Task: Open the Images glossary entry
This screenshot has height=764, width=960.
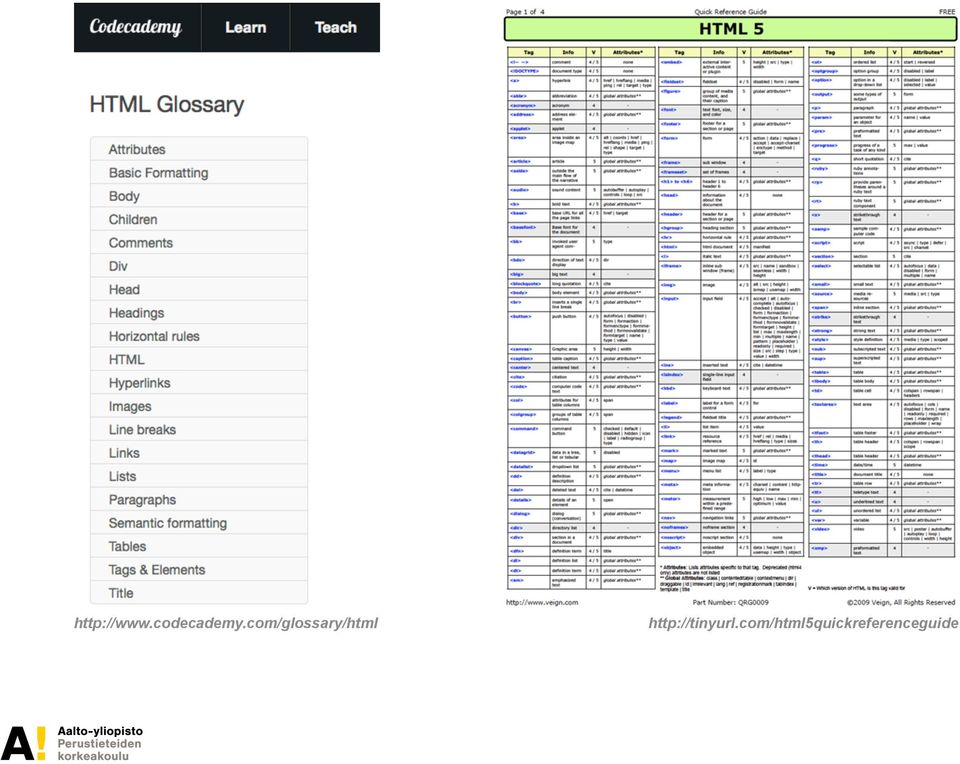Action: pos(199,406)
